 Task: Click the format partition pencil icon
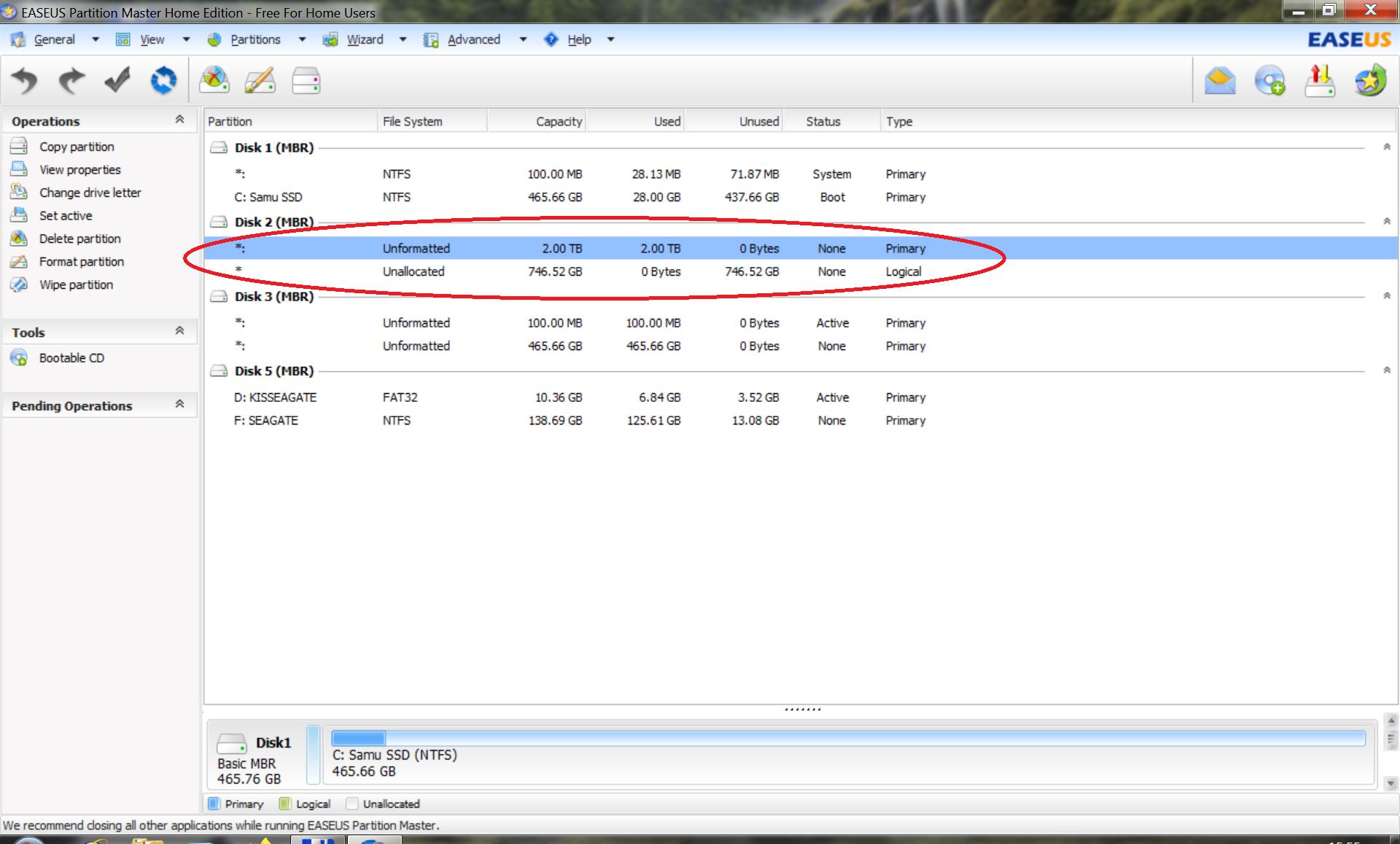[260, 80]
